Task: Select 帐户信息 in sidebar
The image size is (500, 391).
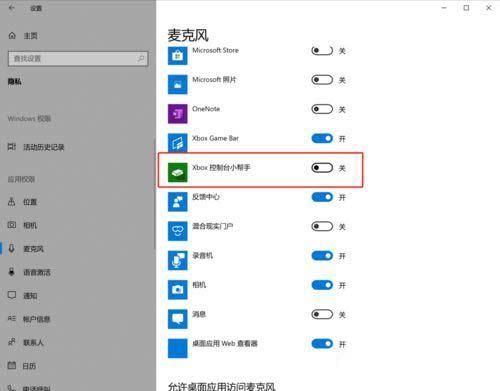Action: (36, 319)
